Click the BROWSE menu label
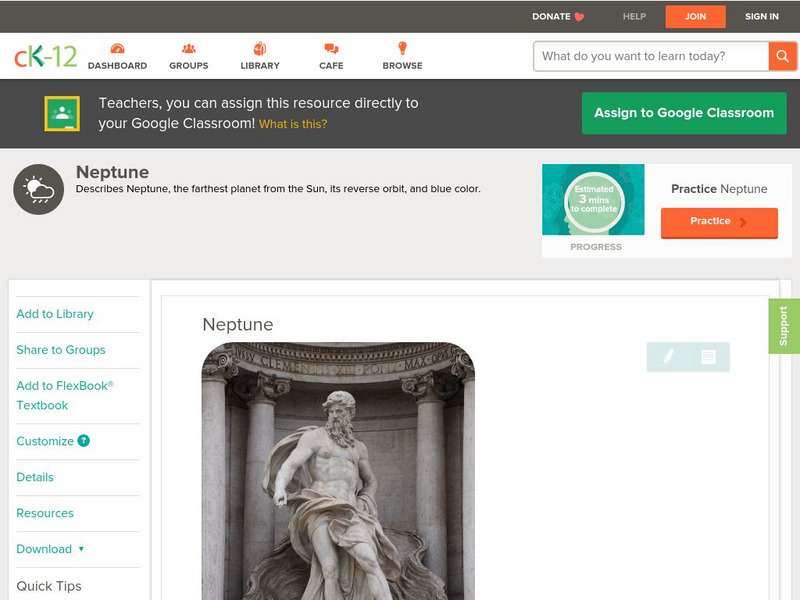 [403, 66]
